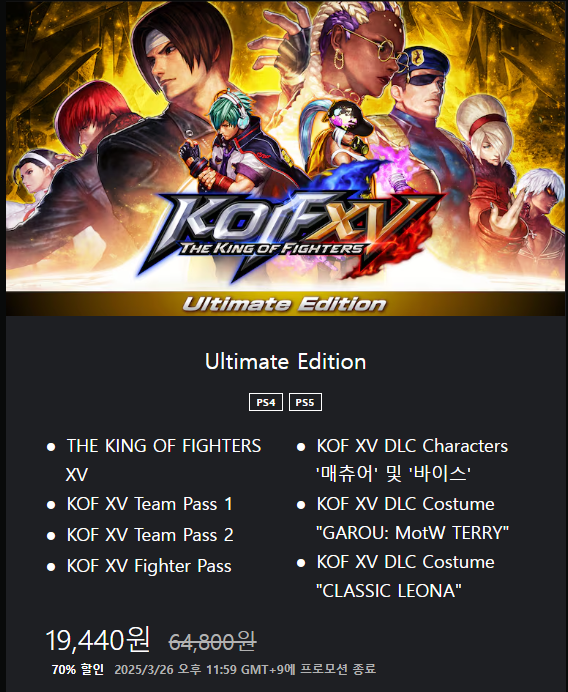Click KOF XV DLC Characters entry
The width and height of the screenshot is (568, 692).
point(412,460)
